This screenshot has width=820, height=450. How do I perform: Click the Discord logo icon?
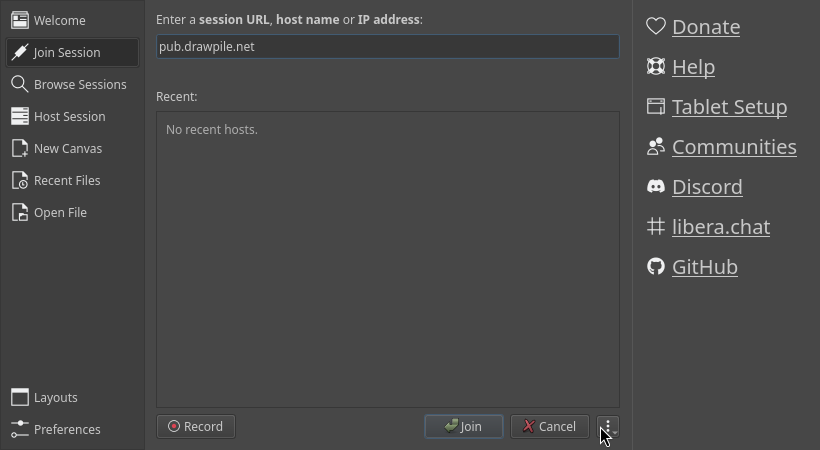pyautogui.click(x=656, y=187)
